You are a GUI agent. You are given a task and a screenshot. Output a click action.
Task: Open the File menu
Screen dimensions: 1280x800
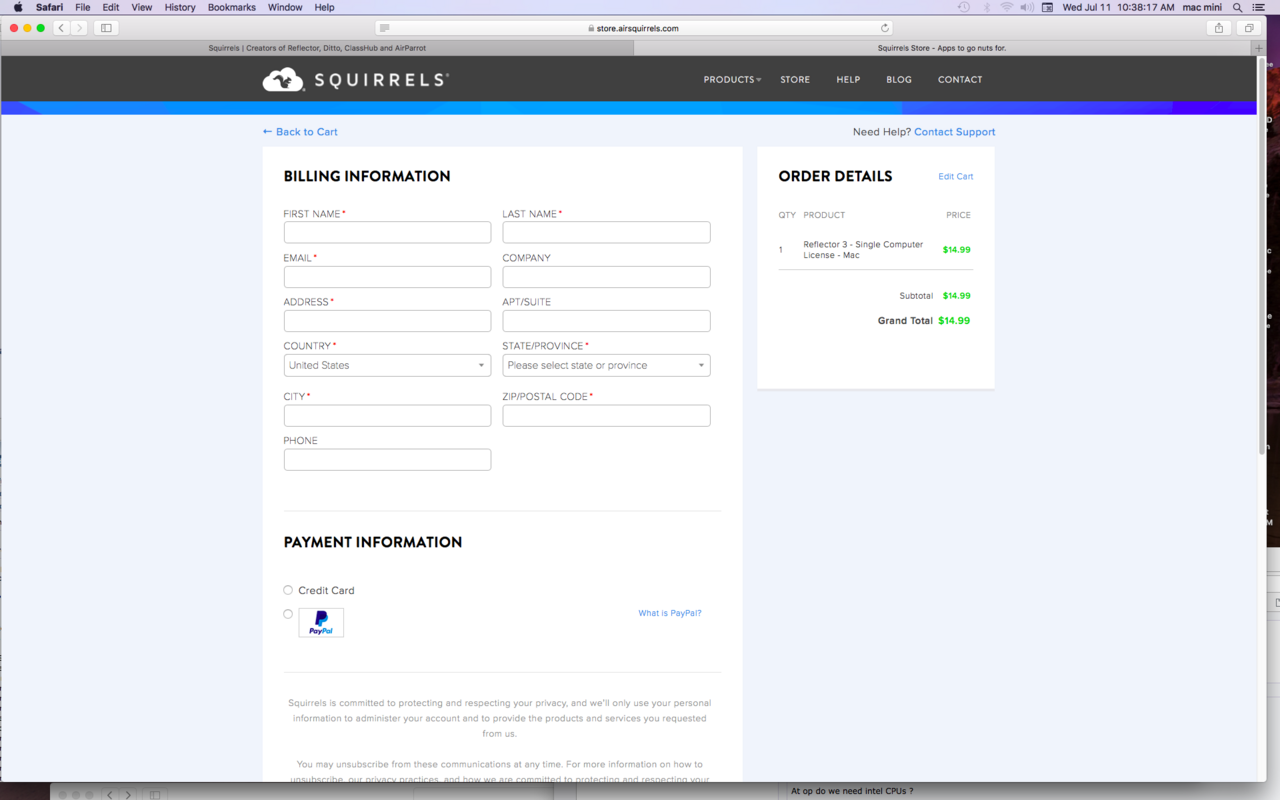point(83,7)
